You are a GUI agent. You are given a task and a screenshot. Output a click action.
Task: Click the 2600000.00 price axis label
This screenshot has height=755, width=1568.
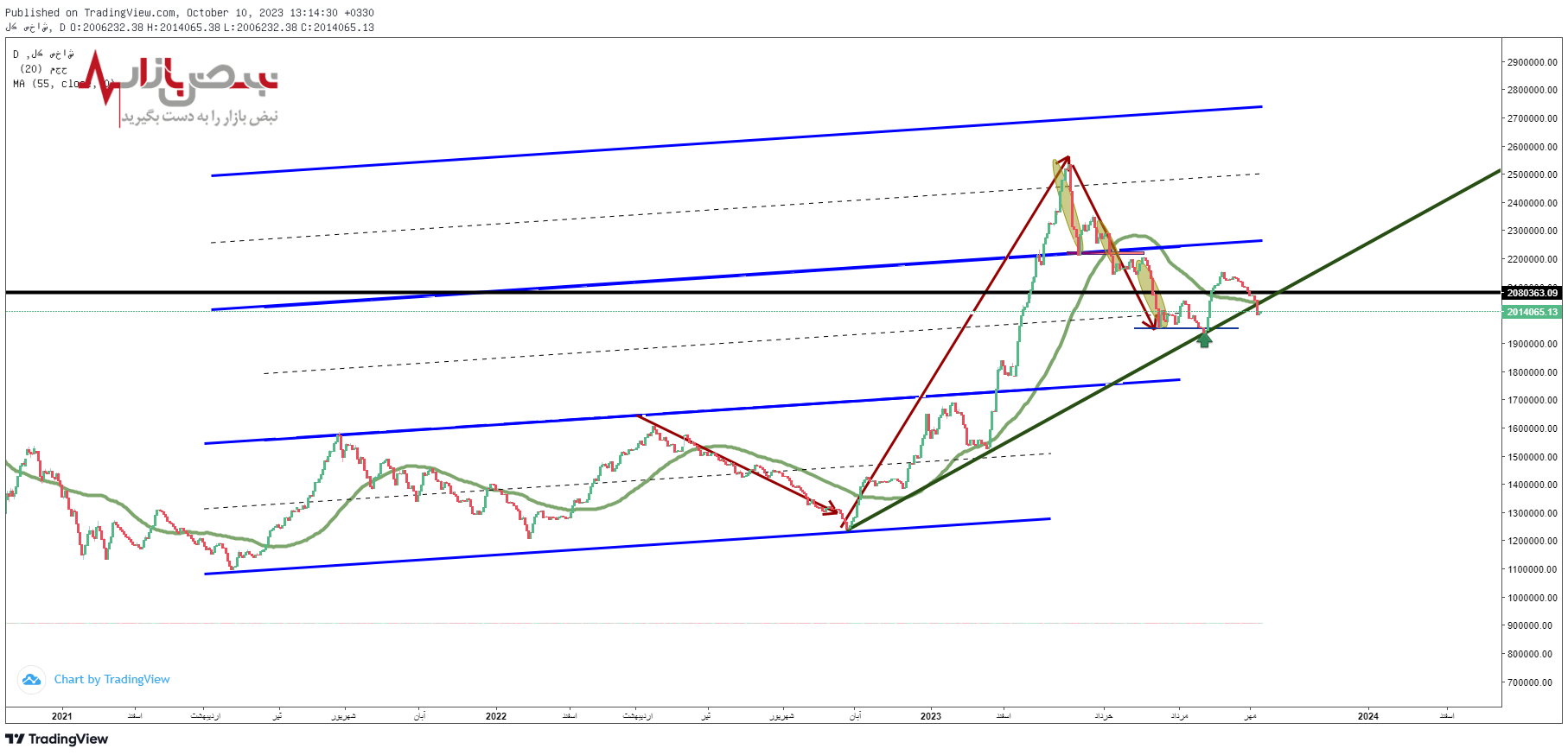coord(1533,147)
